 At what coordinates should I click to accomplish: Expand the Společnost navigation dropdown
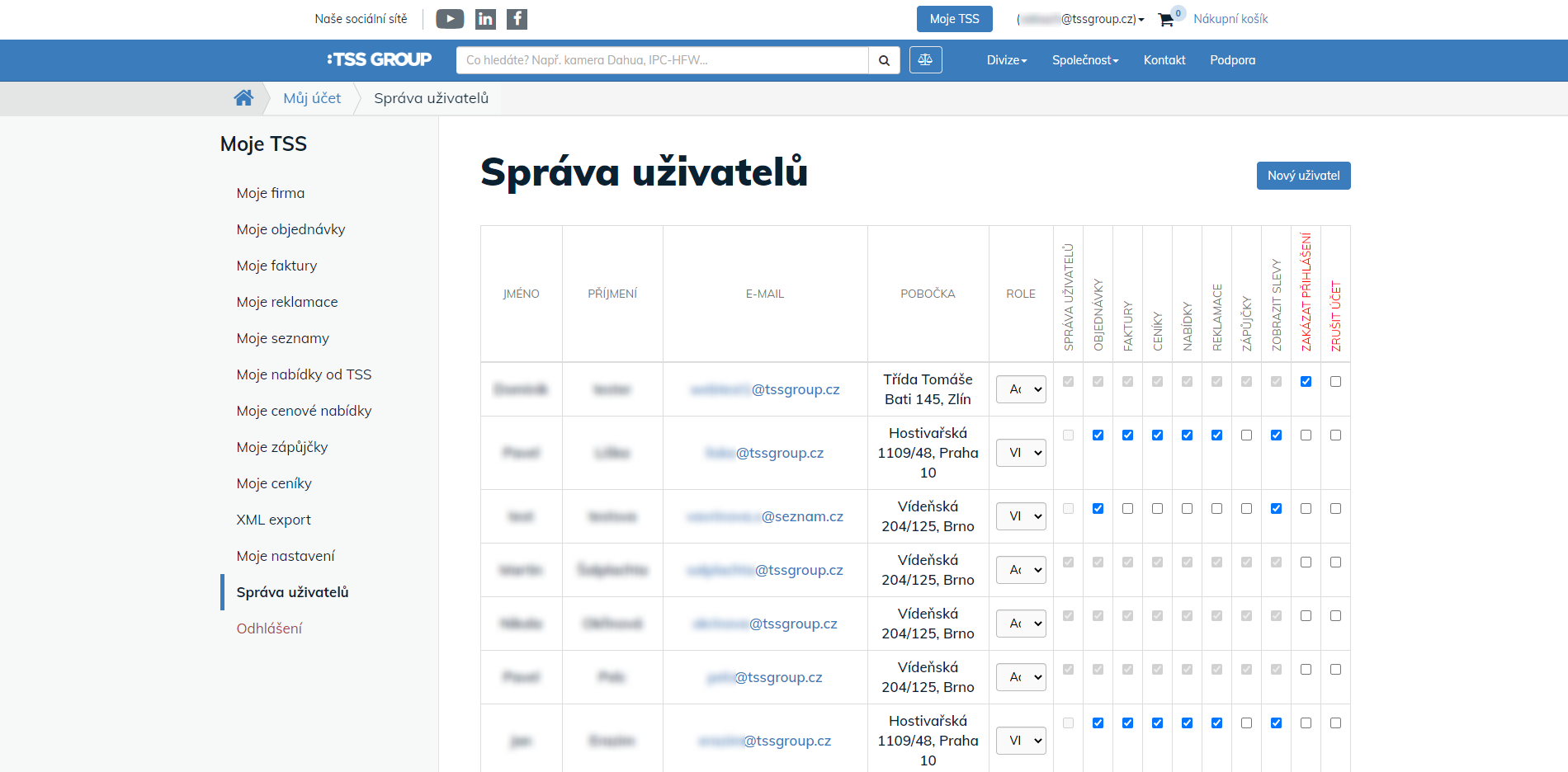click(1085, 60)
